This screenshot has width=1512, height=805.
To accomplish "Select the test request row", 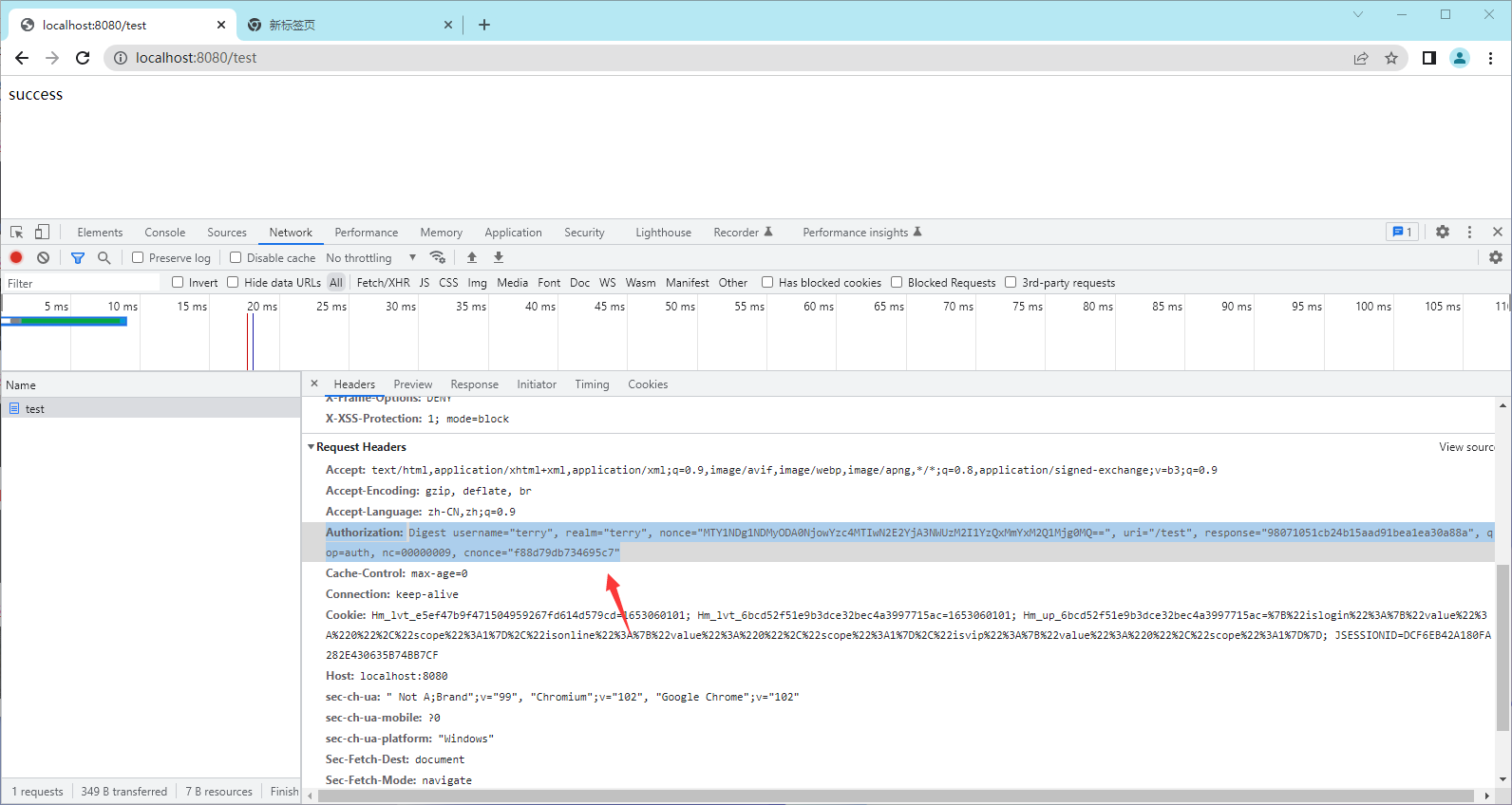I will click(151, 408).
